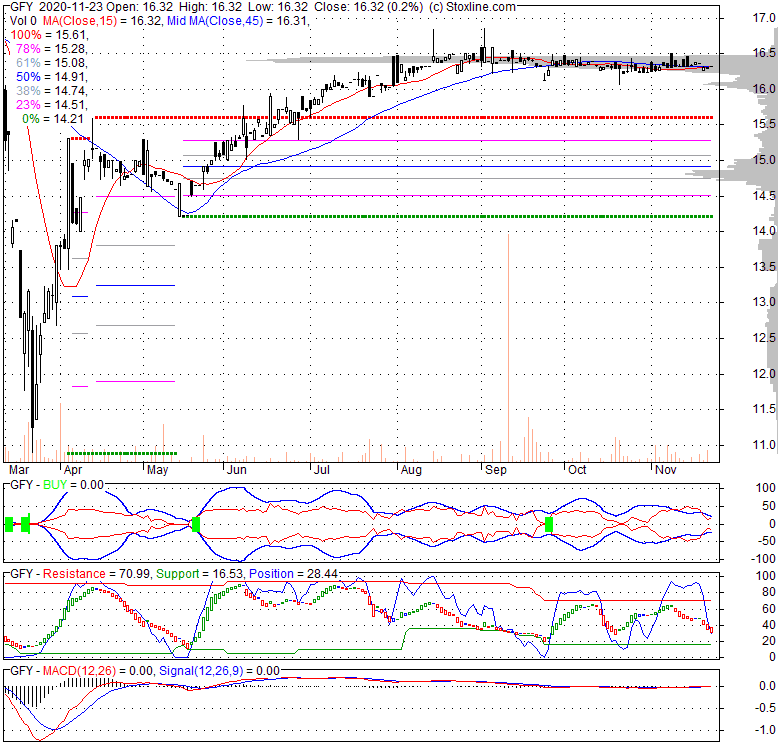The width and height of the screenshot is (780, 745).
Task: Click the Resistance = 70.99 label
Action: [96, 574]
